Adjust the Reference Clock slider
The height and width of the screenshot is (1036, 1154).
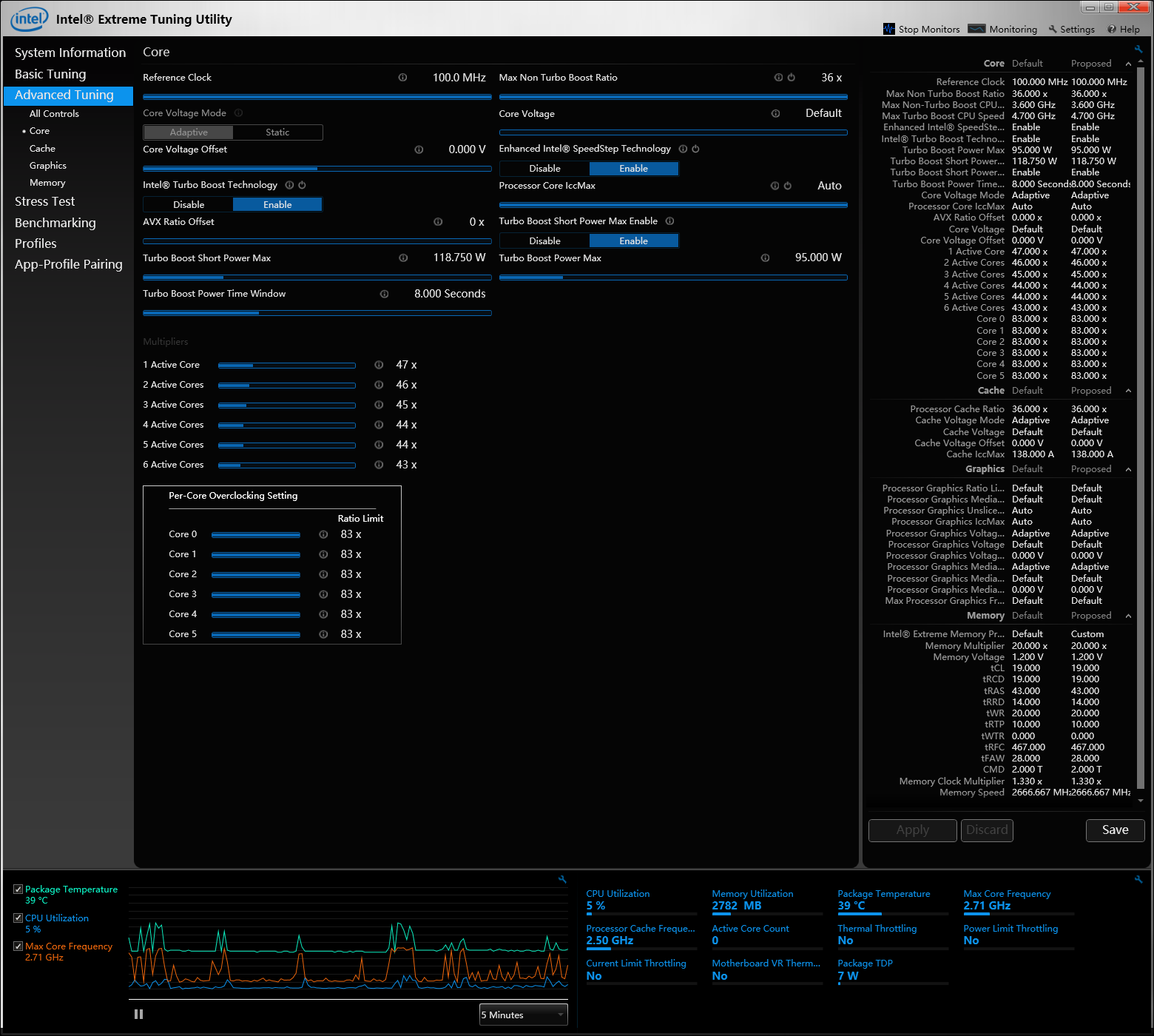317,97
